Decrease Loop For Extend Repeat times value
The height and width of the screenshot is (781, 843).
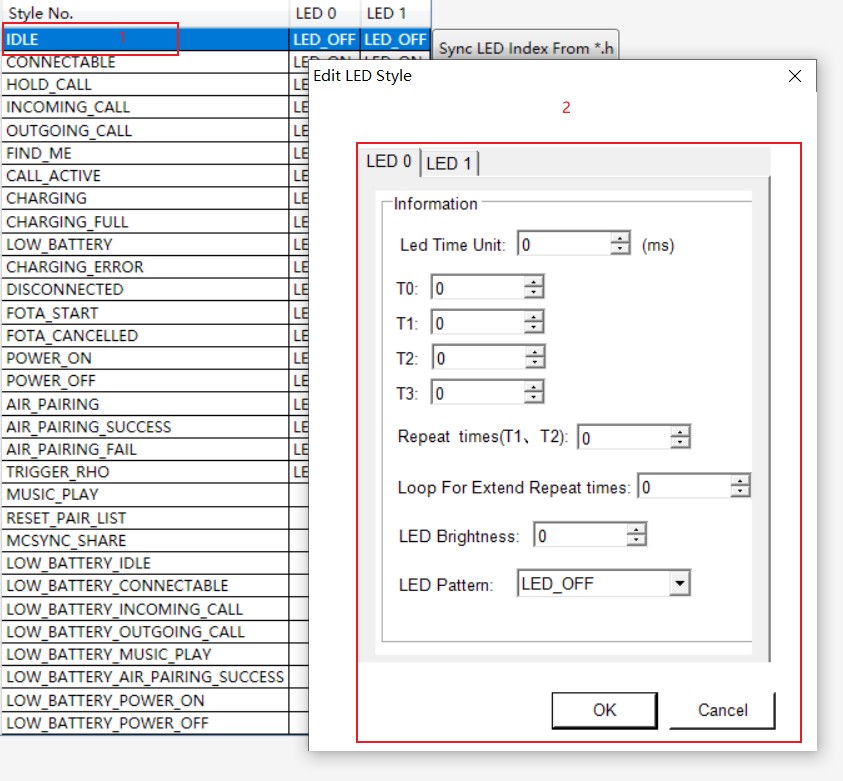click(x=740, y=492)
